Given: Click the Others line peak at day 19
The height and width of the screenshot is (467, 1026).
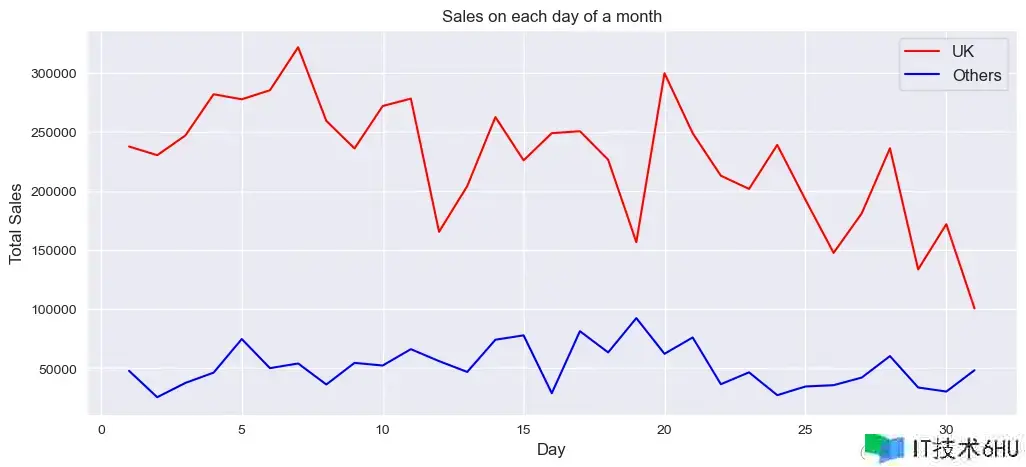Looking at the screenshot, I should coord(636,318).
